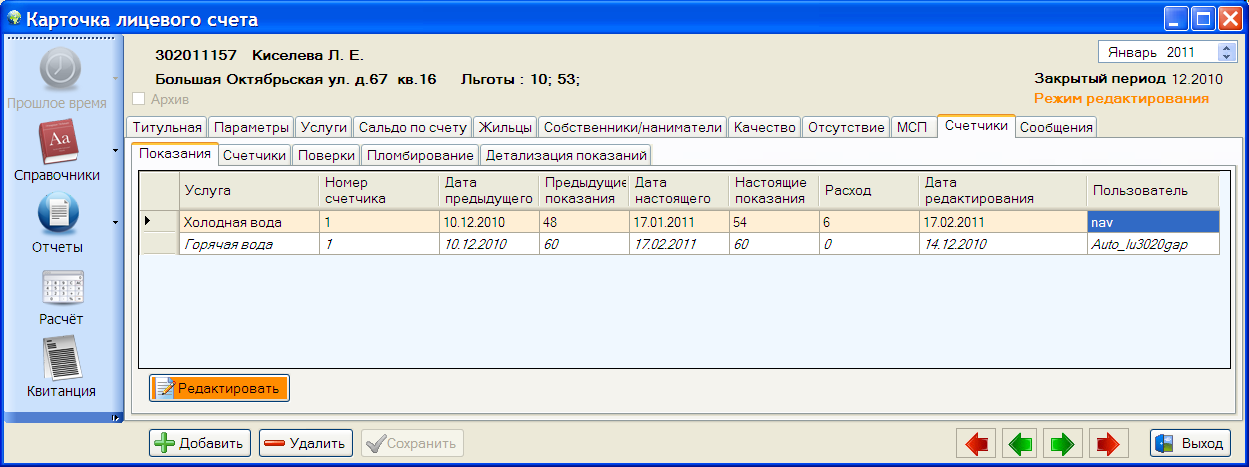Go to first record with red left arrow
This screenshot has width=1249, height=467.
[977, 443]
